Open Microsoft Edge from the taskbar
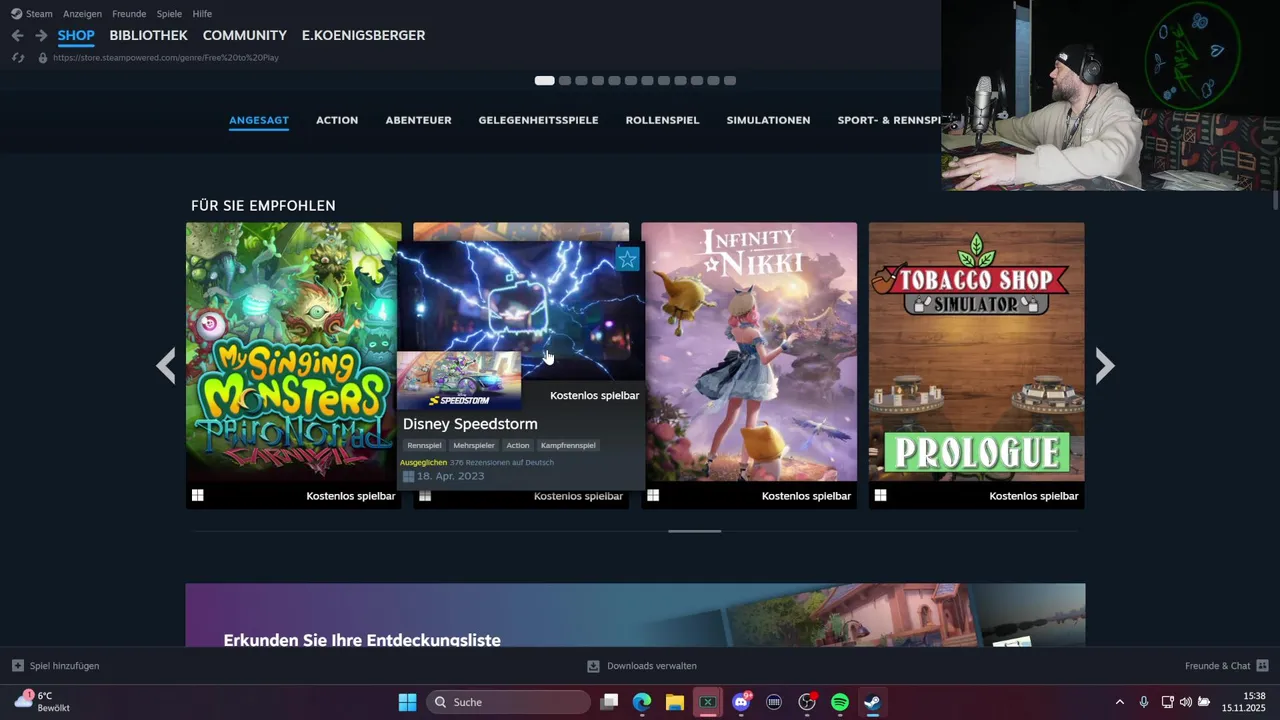 [x=642, y=702]
